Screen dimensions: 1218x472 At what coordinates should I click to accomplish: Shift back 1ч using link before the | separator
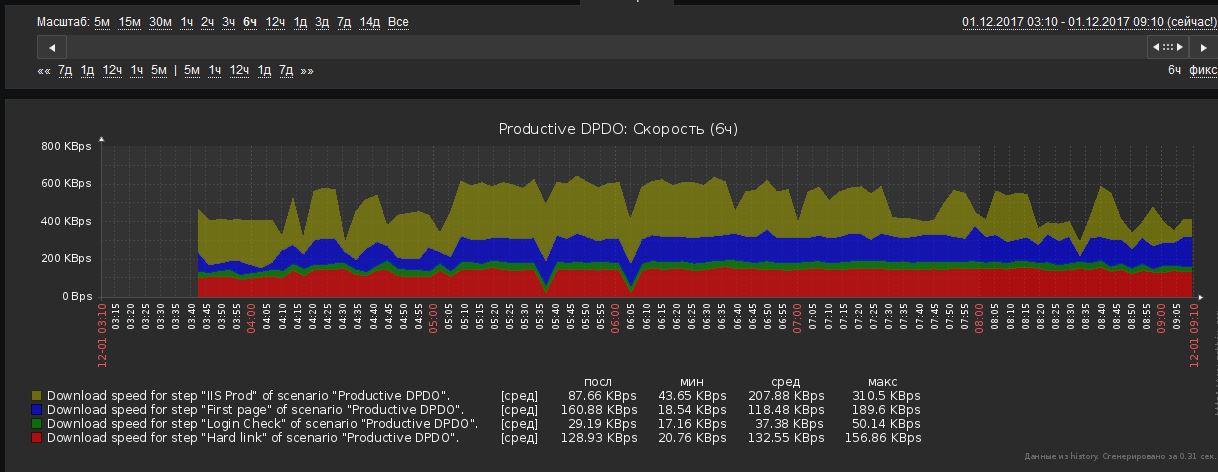pyautogui.click(x=137, y=70)
